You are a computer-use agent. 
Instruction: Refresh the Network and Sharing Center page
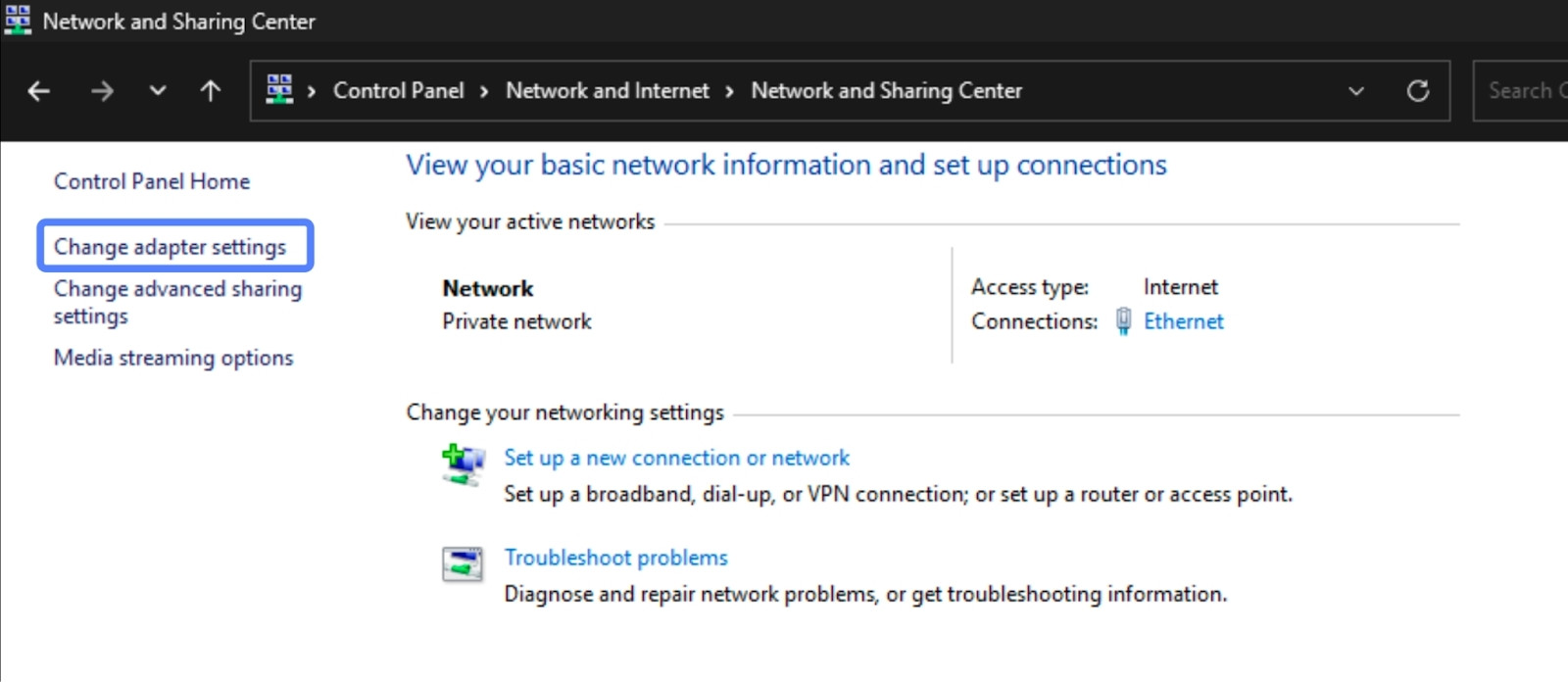click(1417, 91)
